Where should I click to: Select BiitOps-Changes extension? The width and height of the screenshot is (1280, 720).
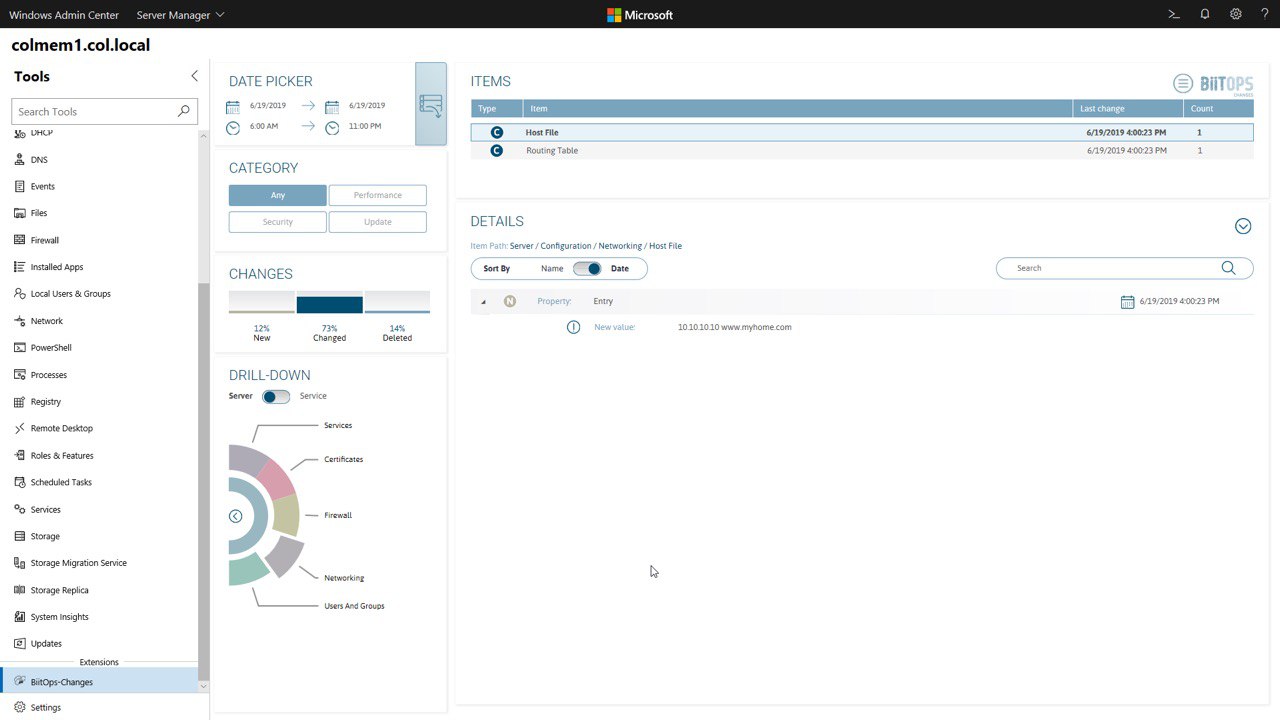pyautogui.click(x=100, y=682)
